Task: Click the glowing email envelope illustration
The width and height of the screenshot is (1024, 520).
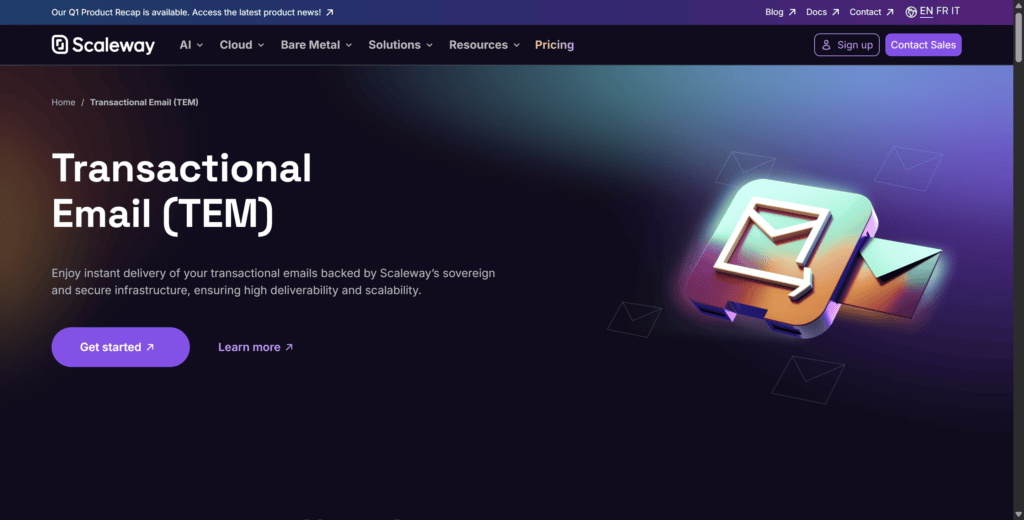Action: (813, 258)
